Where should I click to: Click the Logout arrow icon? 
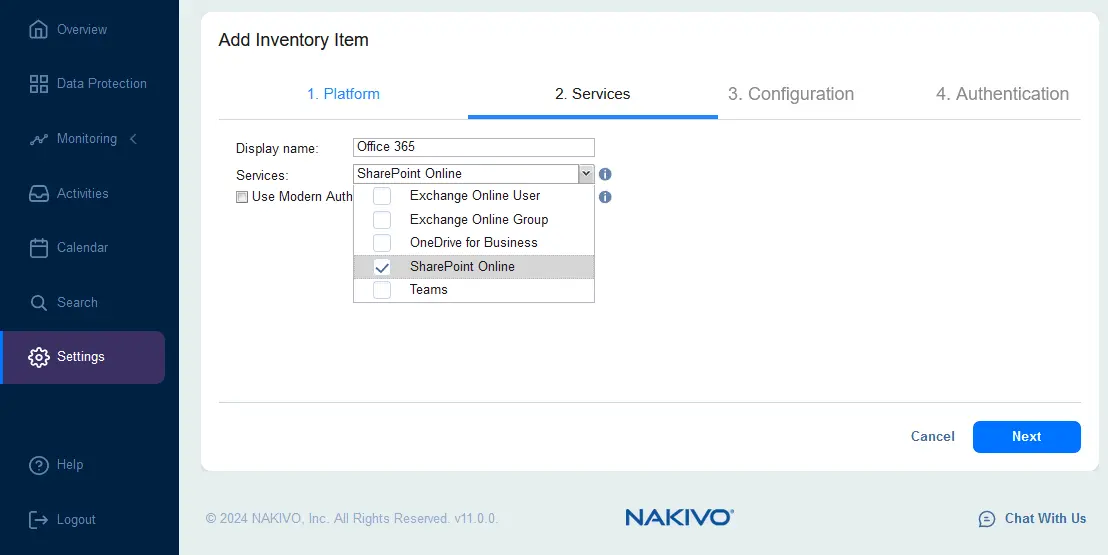coord(38,520)
